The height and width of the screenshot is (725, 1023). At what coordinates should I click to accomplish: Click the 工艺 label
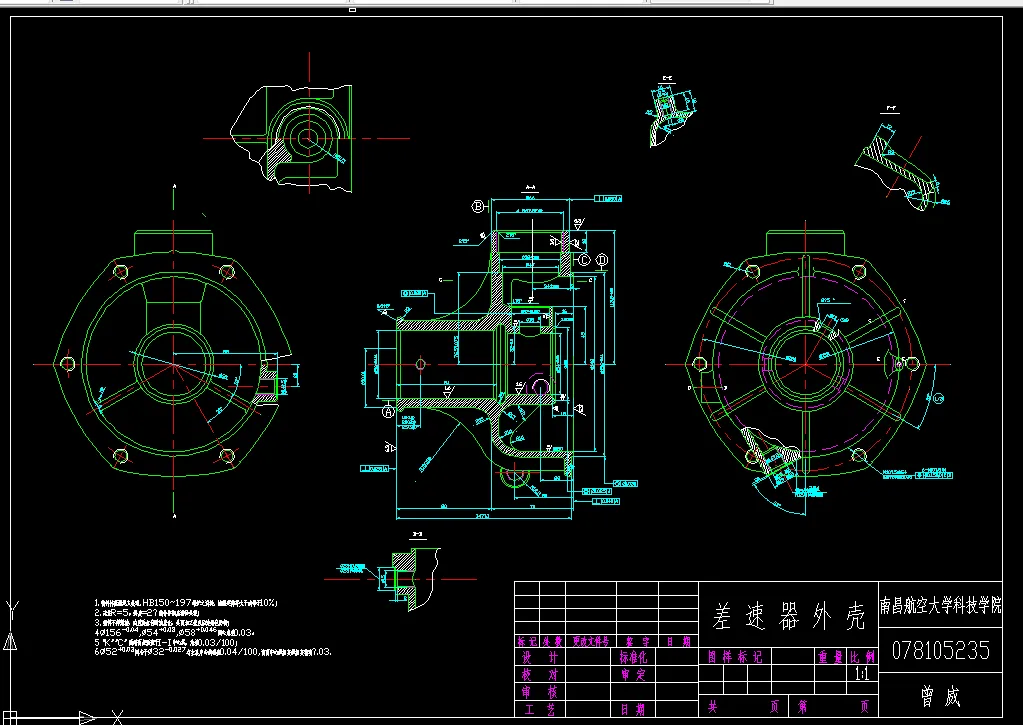coord(540,709)
